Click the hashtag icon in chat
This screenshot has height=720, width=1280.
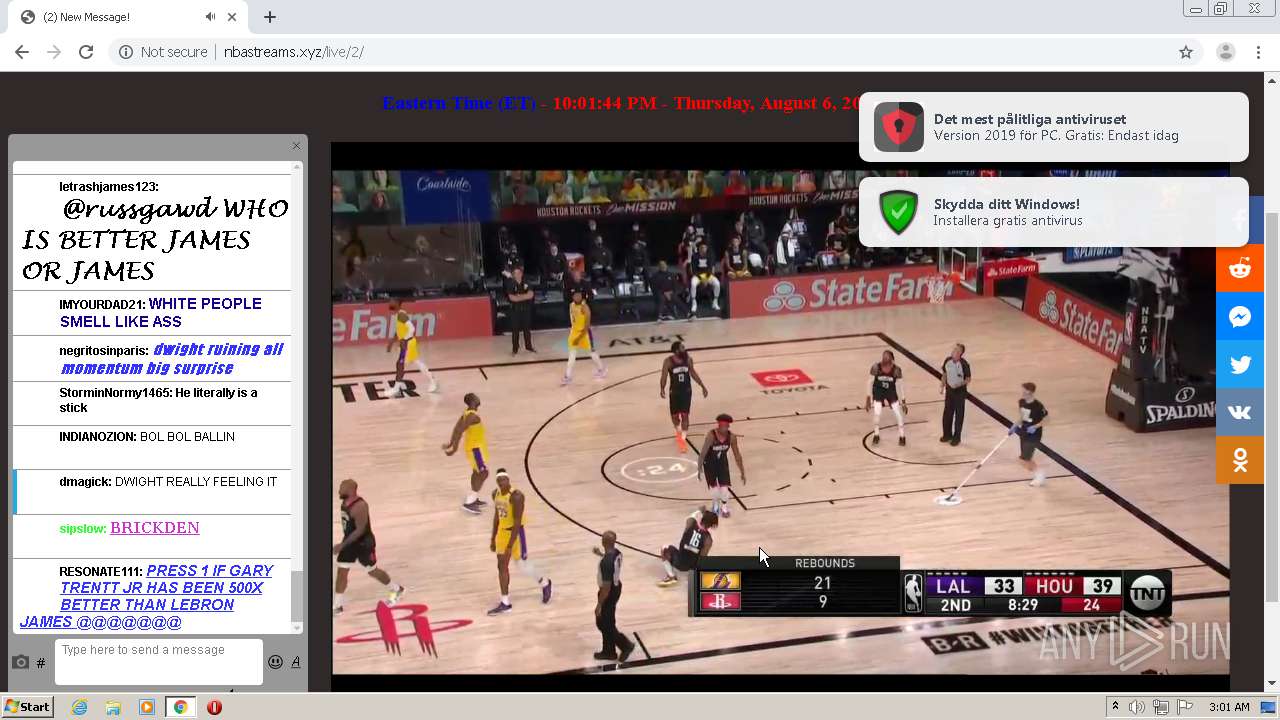click(x=41, y=662)
